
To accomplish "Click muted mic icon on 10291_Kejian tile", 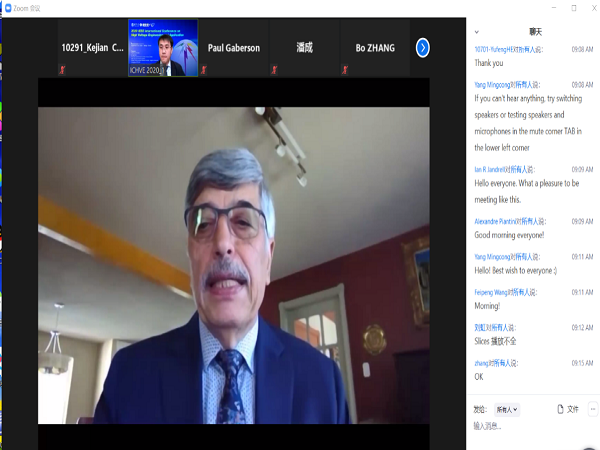I will pos(62,70).
